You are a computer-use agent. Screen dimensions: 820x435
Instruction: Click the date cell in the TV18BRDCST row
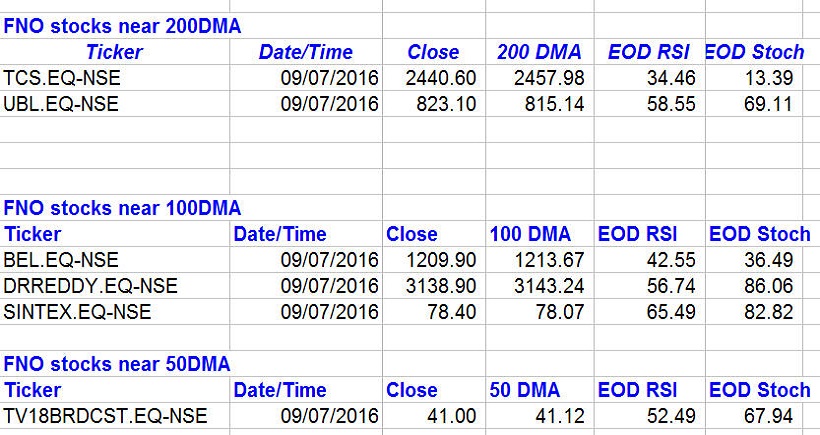tap(329, 416)
